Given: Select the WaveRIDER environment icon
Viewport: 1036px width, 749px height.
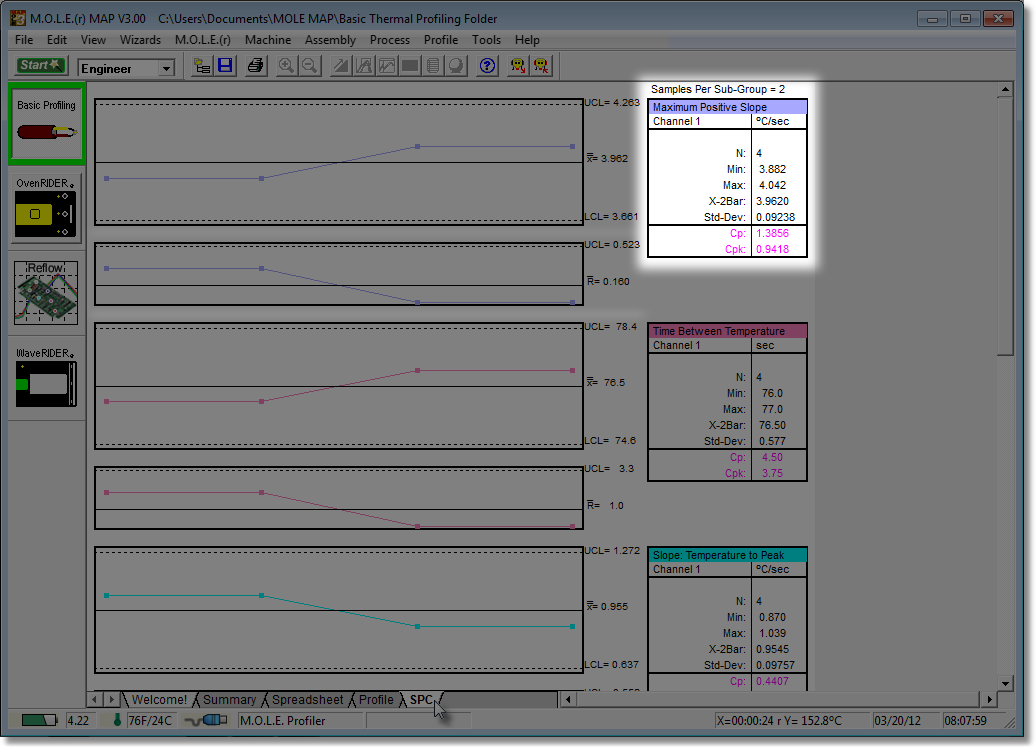Looking at the screenshot, I should (46, 377).
